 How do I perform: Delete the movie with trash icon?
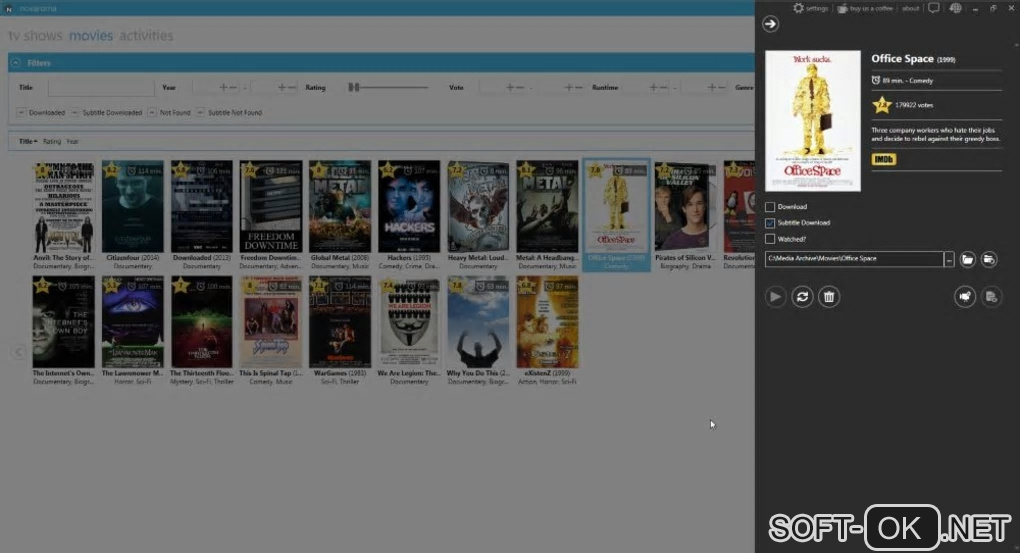829,297
